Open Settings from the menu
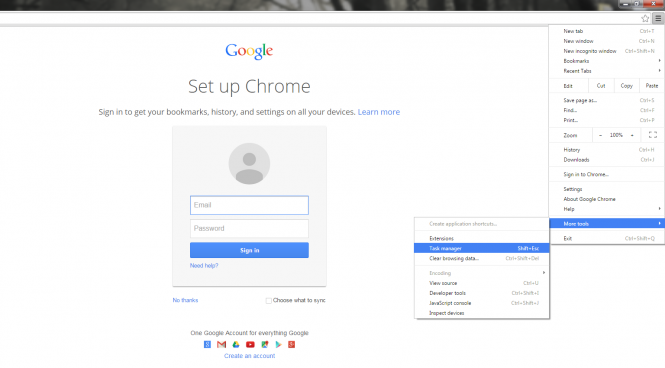This screenshot has height=368, width=665. [x=607, y=189]
